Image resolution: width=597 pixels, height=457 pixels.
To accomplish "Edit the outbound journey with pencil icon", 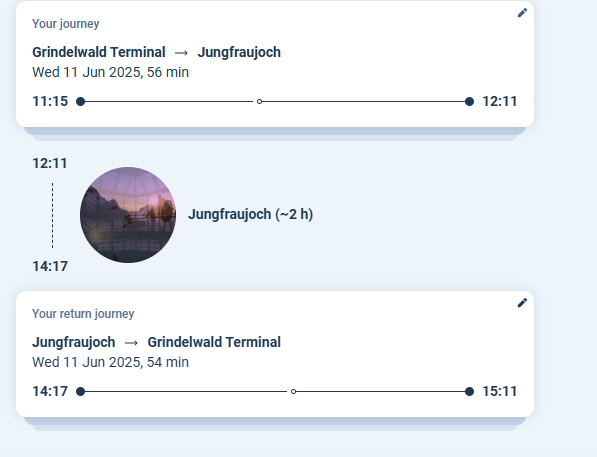I will (x=522, y=13).
